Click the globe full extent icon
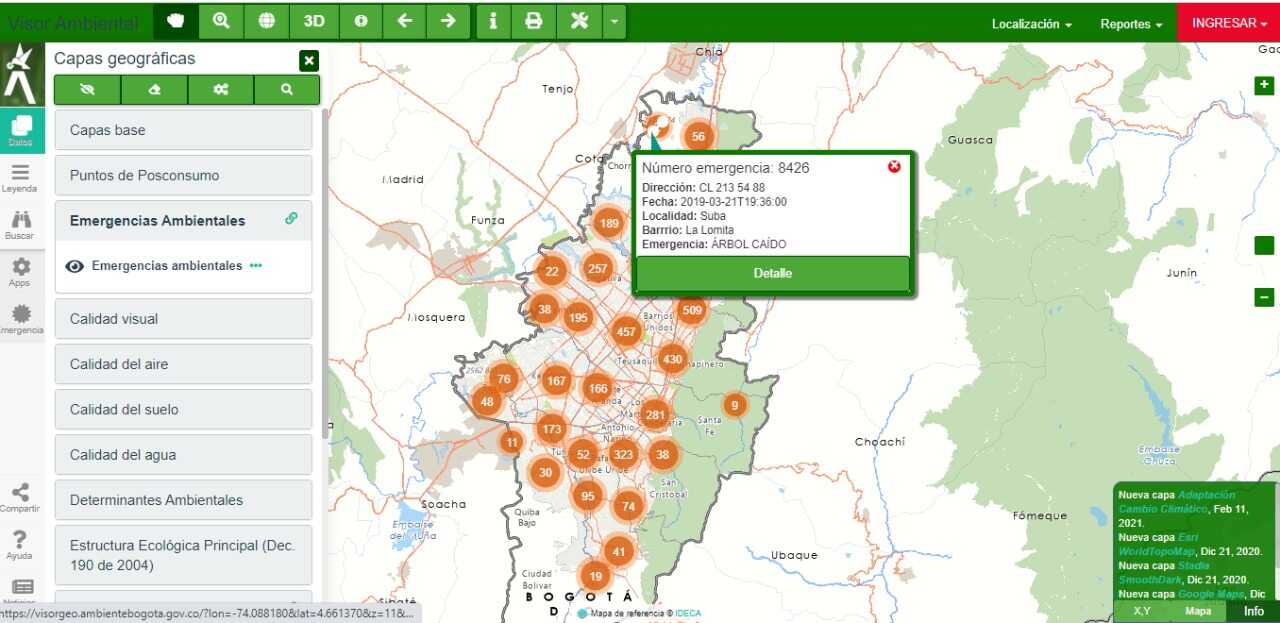The width and height of the screenshot is (1280, 623). point(266,21)
